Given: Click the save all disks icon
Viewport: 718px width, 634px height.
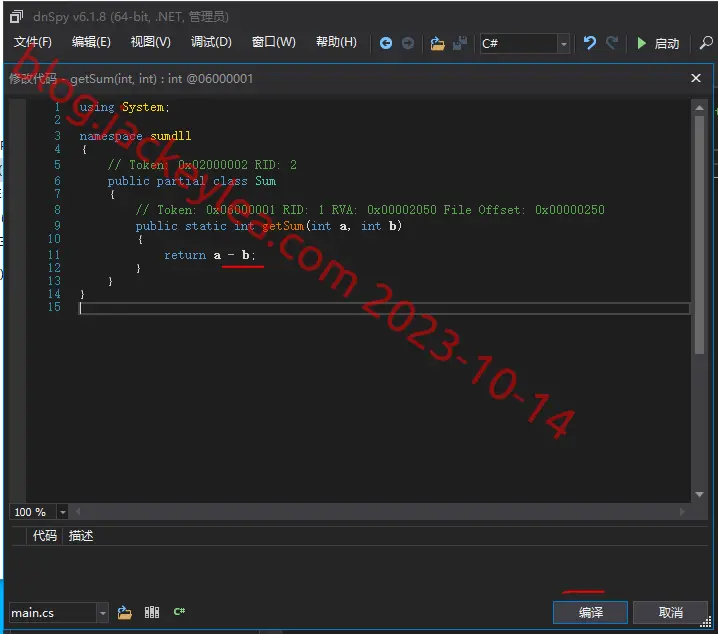Looking at the screenshot, I should (x=460, y=43).
